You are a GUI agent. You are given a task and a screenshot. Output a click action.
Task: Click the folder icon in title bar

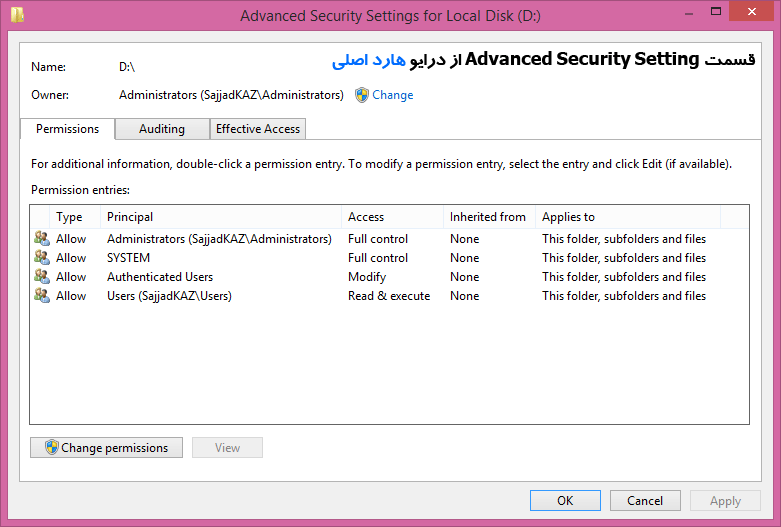click(17, 14)
